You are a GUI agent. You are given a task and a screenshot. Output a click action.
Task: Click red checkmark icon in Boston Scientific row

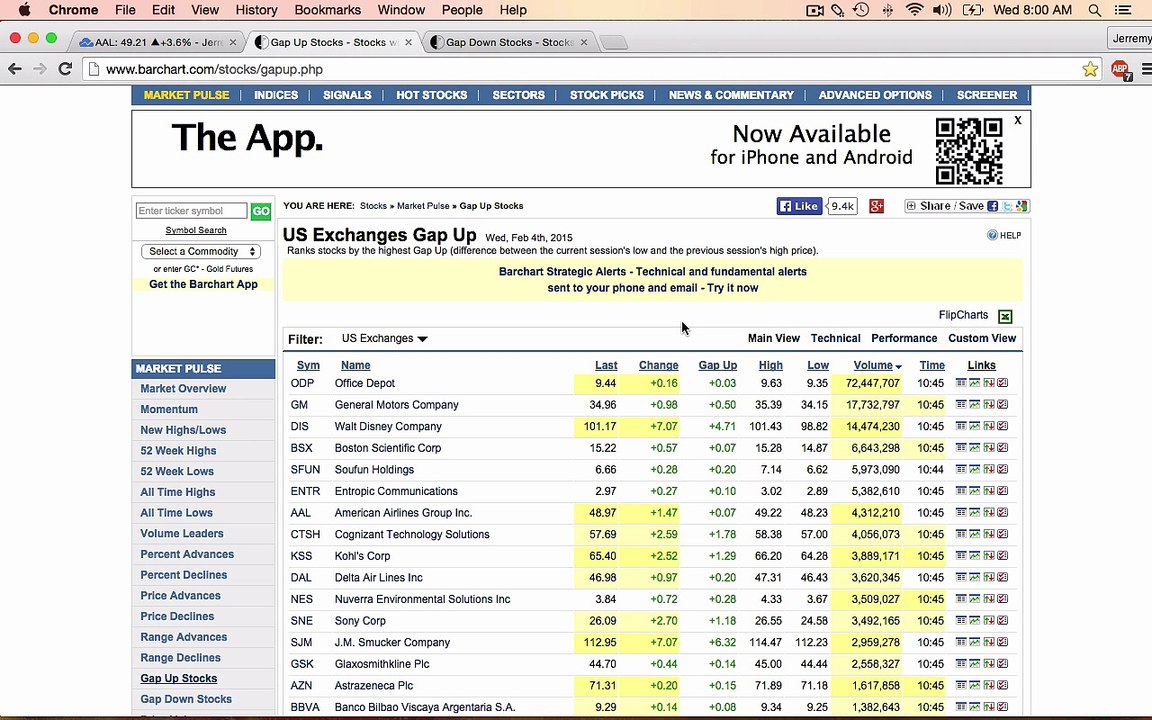1003,447
